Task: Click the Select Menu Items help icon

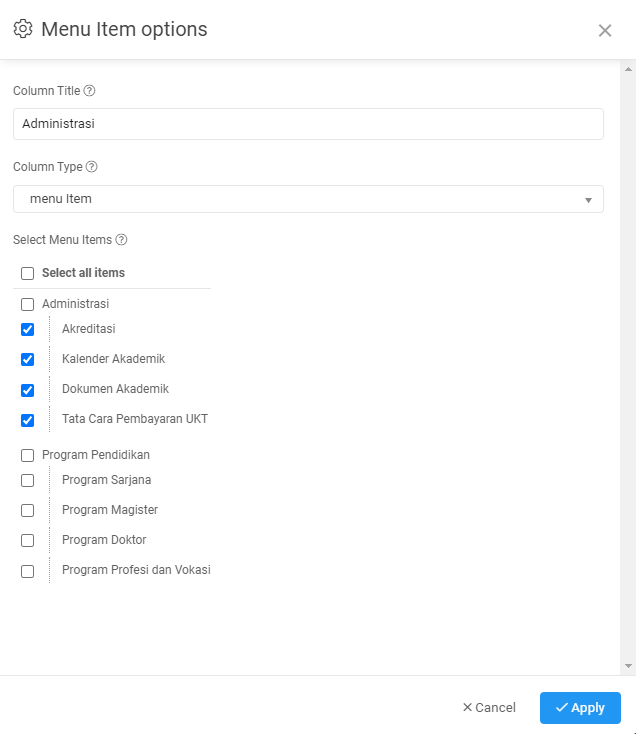Action: point(121,240)
